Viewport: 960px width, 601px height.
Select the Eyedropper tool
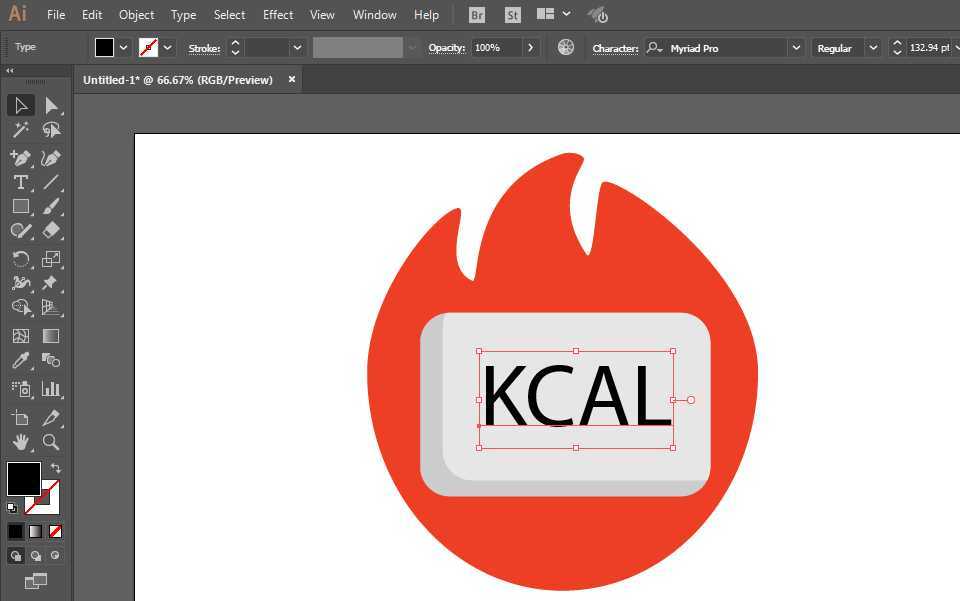click(x=20, y=361)
